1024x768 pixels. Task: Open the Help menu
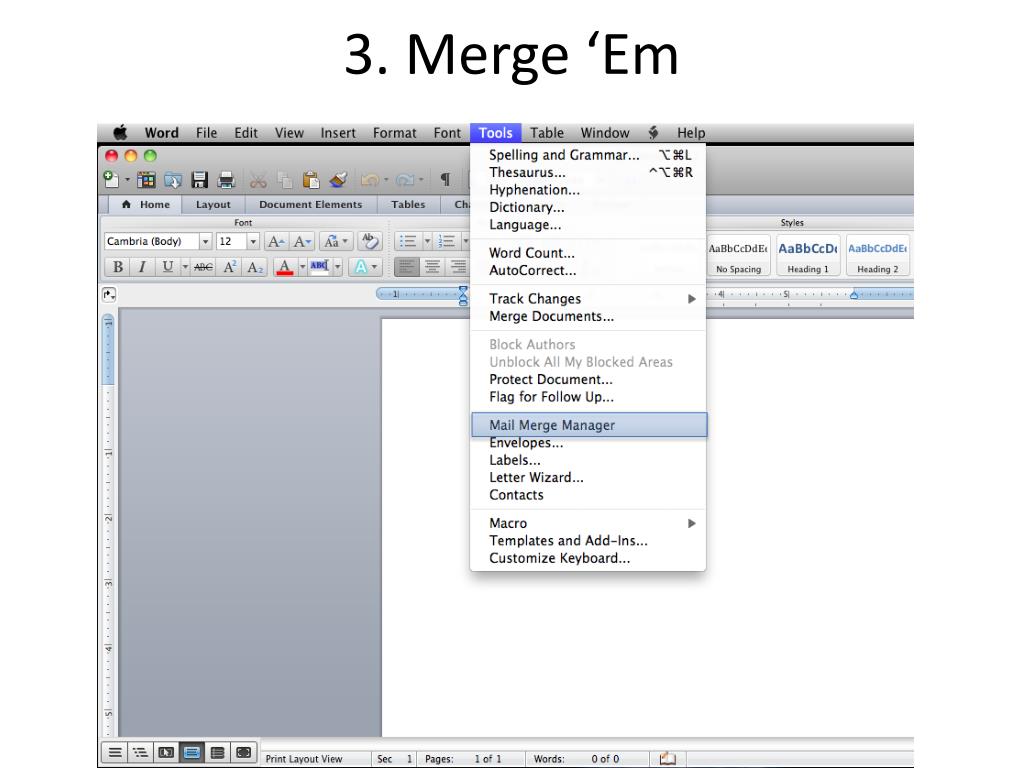pos(690,133)
